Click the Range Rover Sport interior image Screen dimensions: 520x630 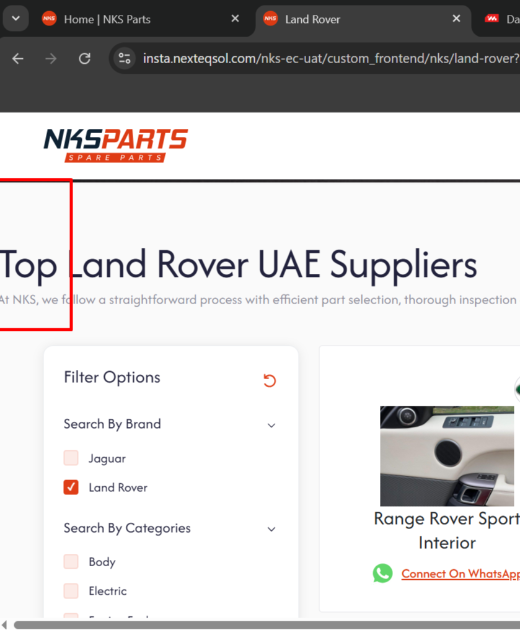click(x=447, y=456)
